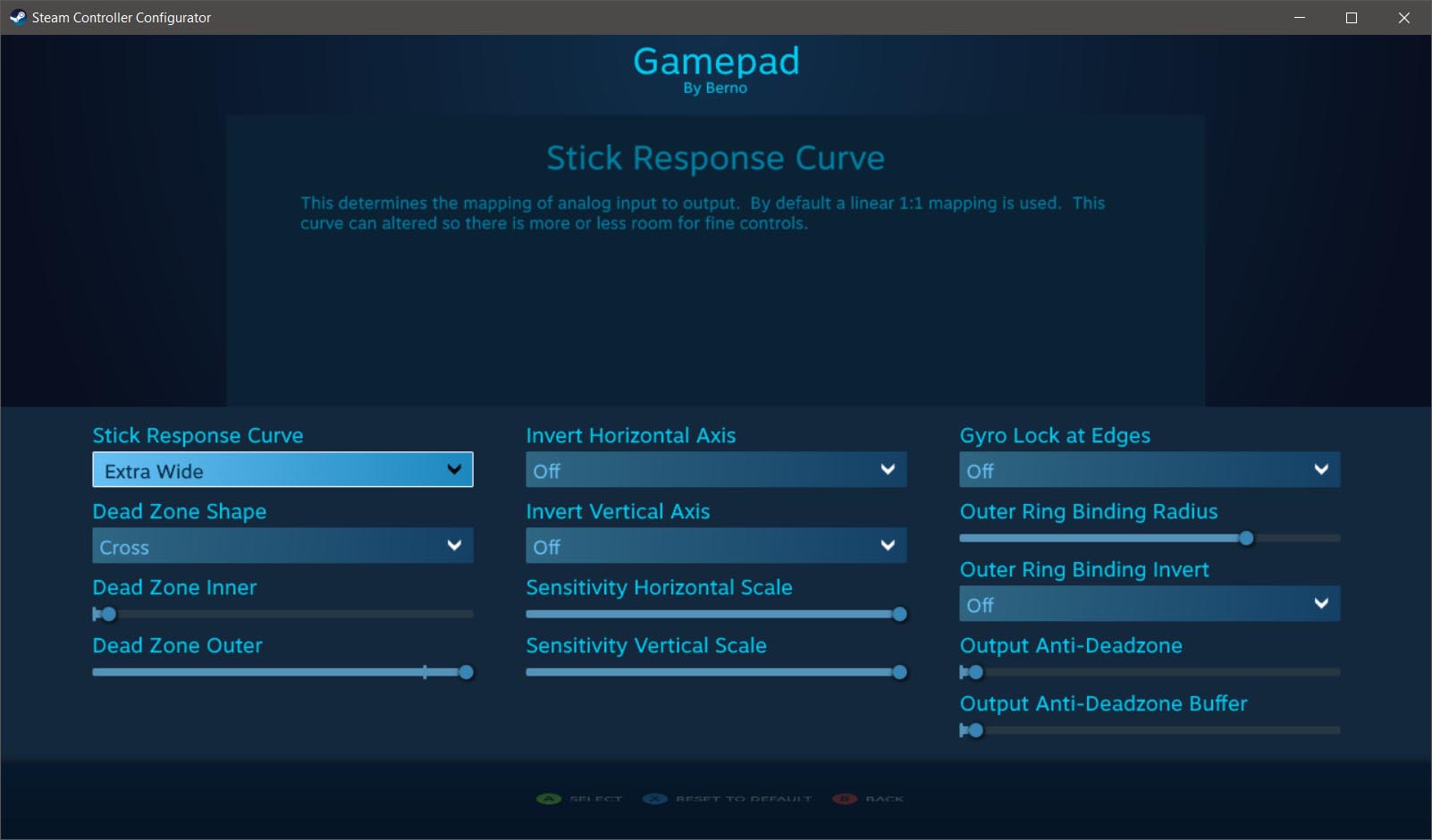Screen dimensions: 1432x840
Task: Close the Steam Controller Configurator window
Action: click(x=1404, y=17)
